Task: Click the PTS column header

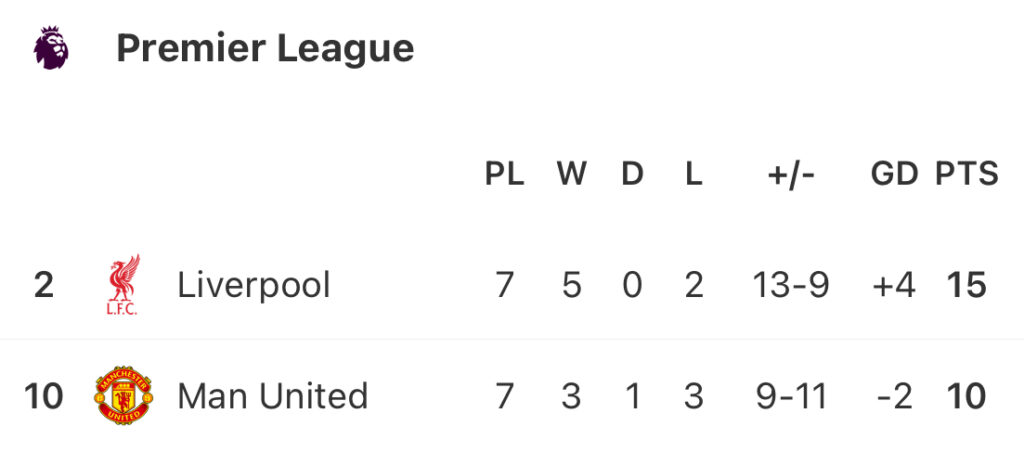Action: coord(967,174)
